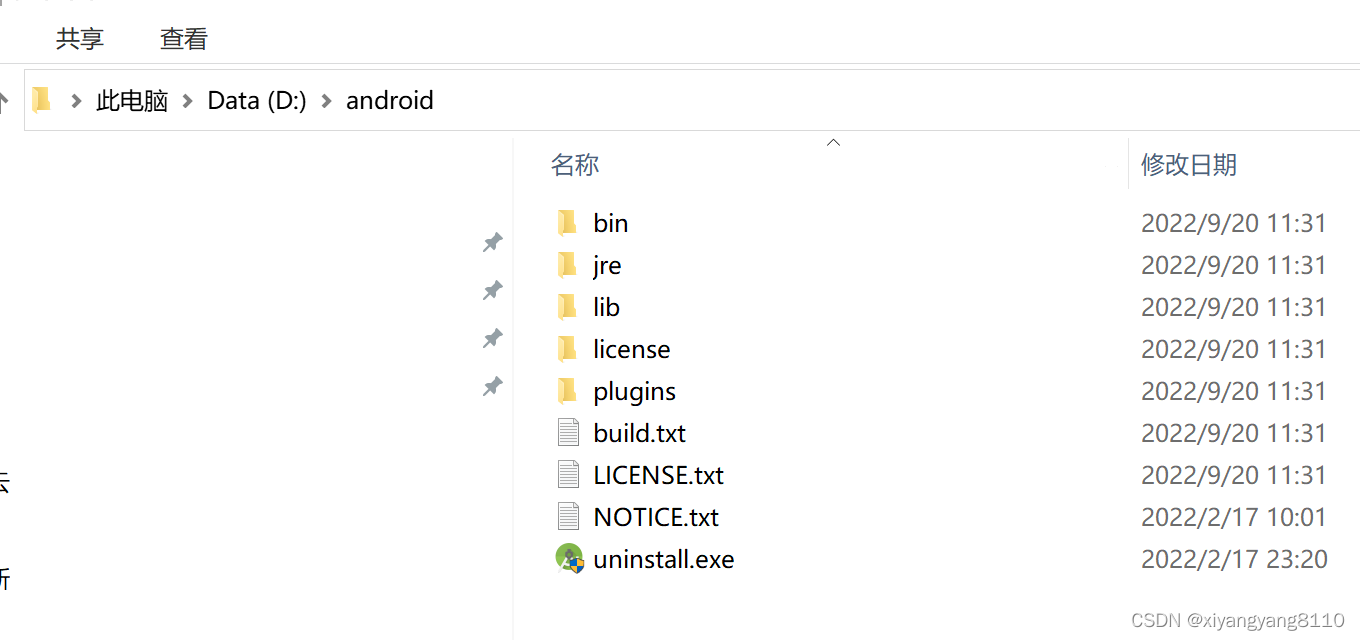Open the jre folder

606,264
